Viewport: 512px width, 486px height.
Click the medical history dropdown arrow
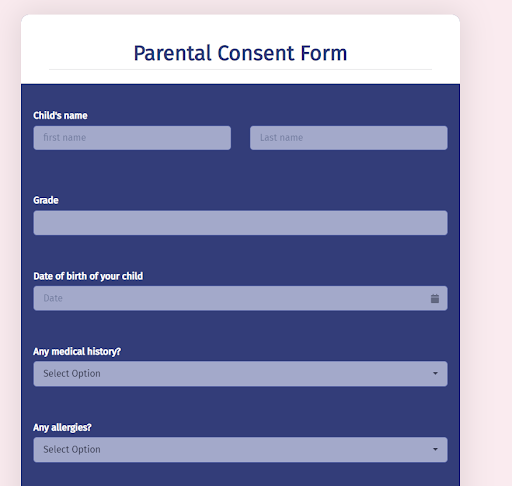tap(435, 373)
